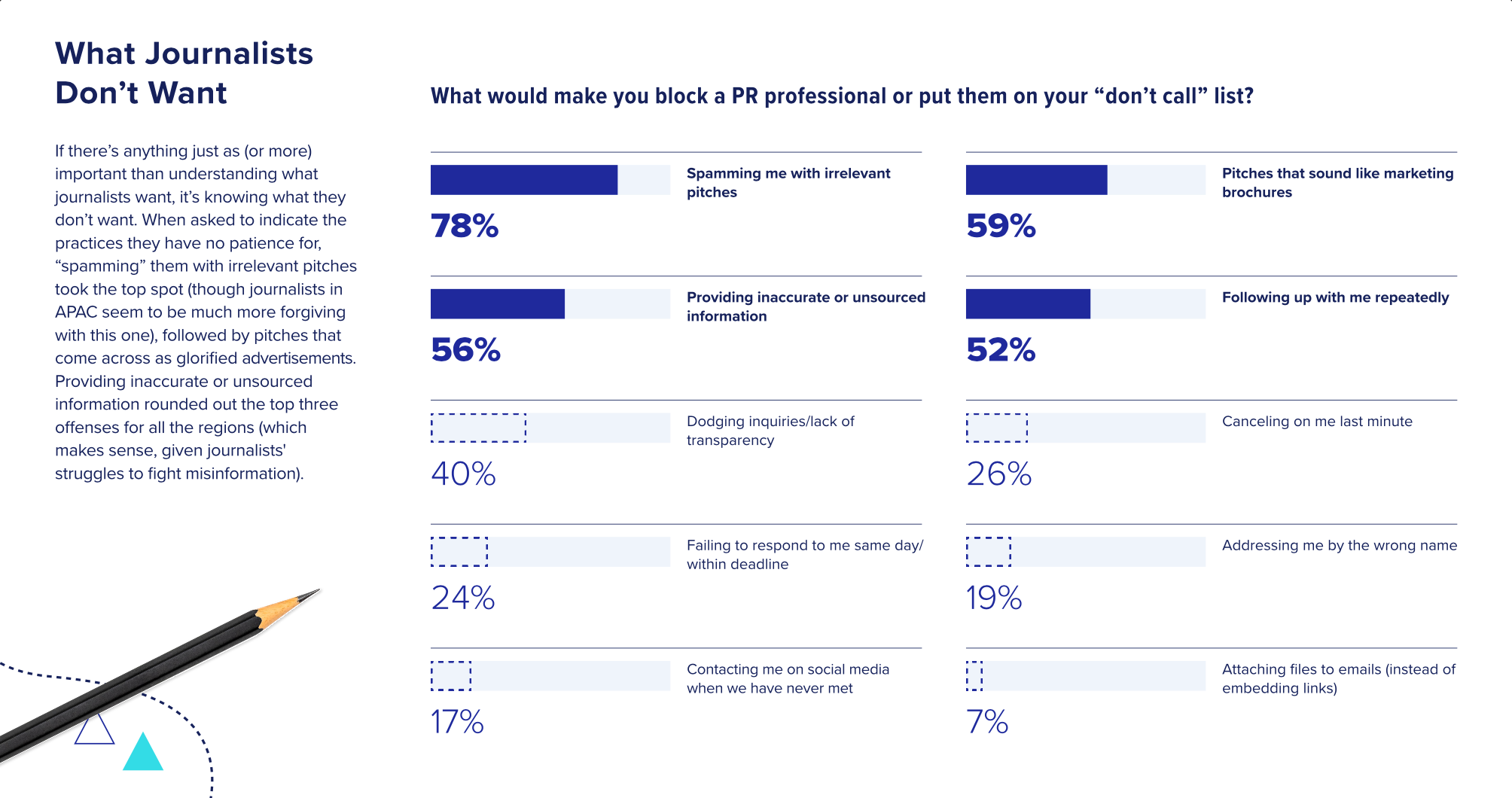Image resolution: width=1512 pixels, height=798 pixels.
Task: Click the 78% spamming bar
Action: (x=524, y=180)
